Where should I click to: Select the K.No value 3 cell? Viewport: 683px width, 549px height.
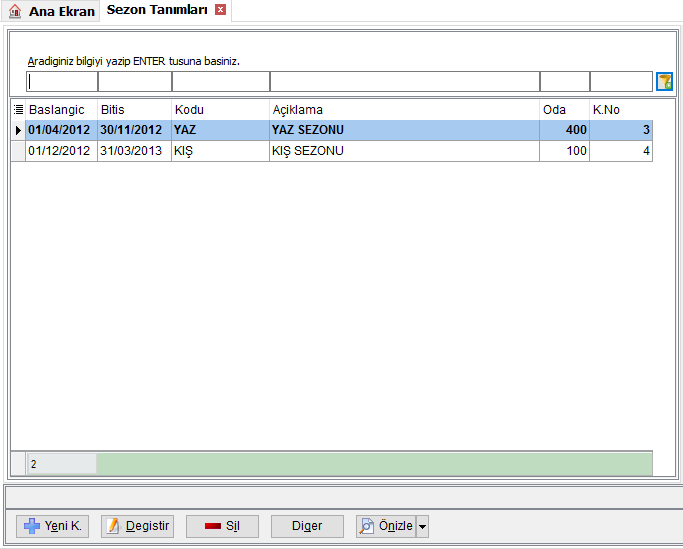click(x=621, y=130)
